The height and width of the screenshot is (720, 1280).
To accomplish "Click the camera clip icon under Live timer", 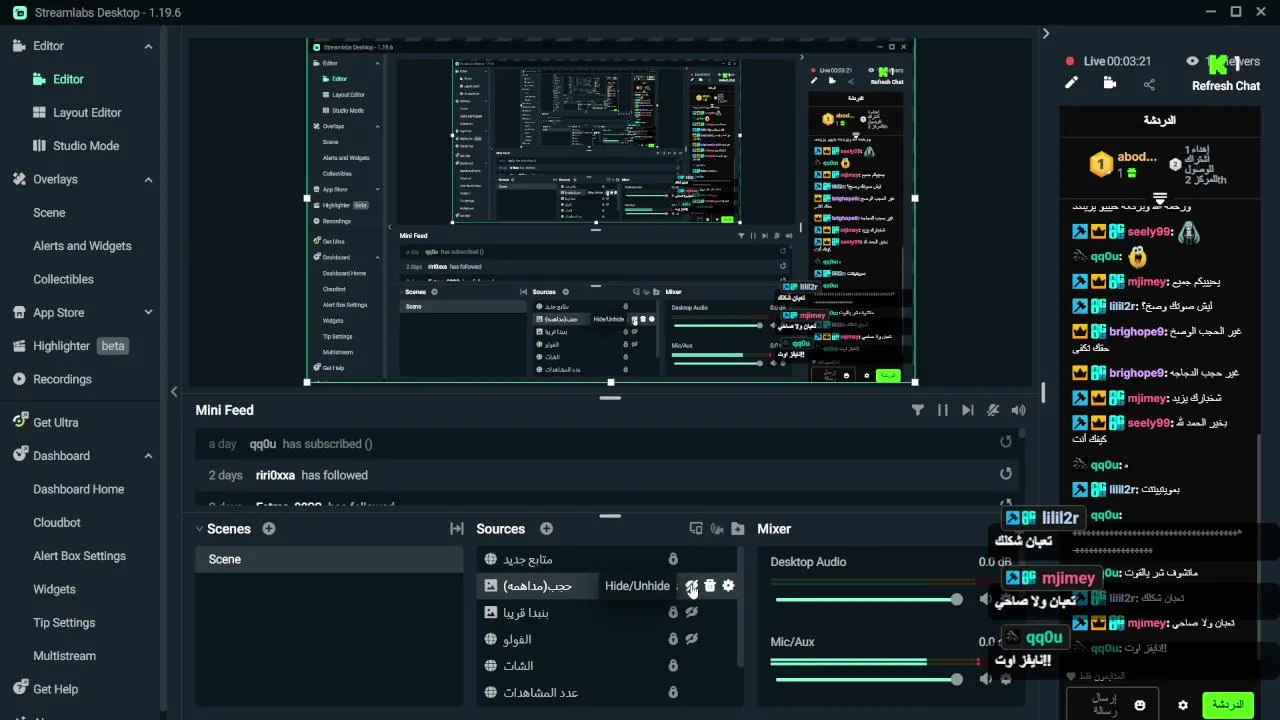I will click(1110, 83).
